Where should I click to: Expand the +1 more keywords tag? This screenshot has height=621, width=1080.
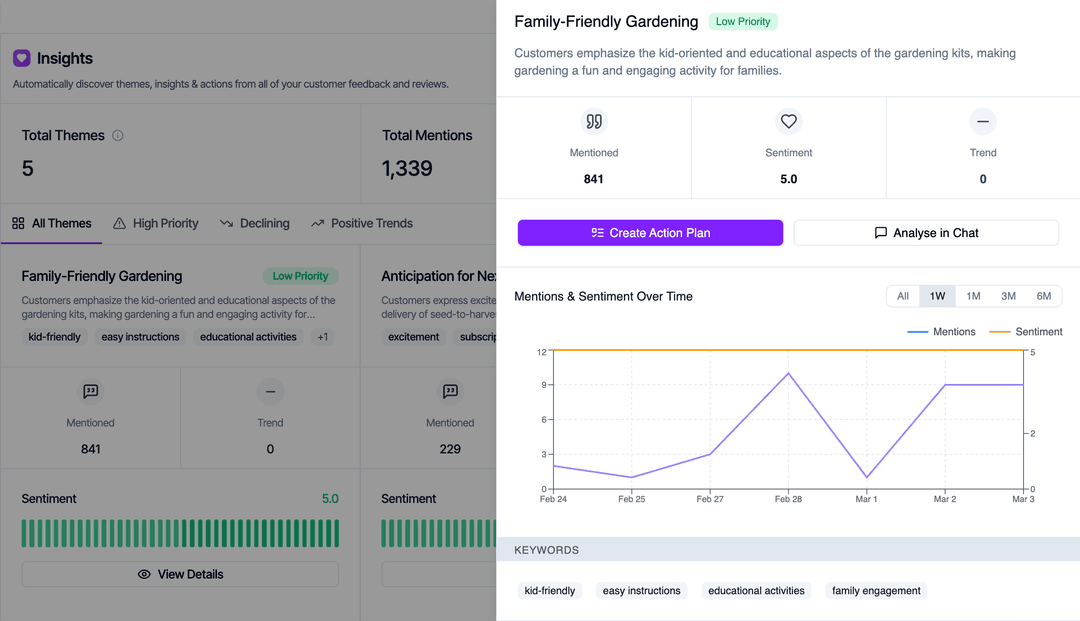pos(323,337)
